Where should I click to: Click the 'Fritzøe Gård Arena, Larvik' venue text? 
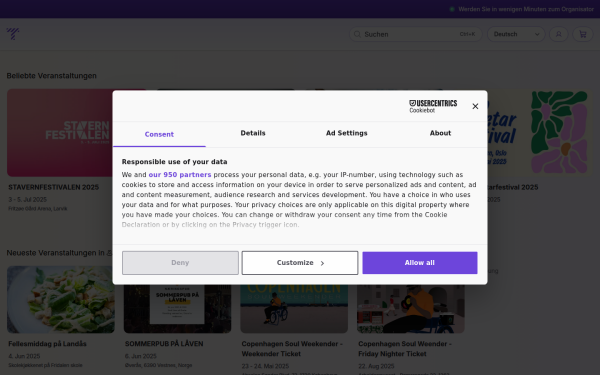38,209
